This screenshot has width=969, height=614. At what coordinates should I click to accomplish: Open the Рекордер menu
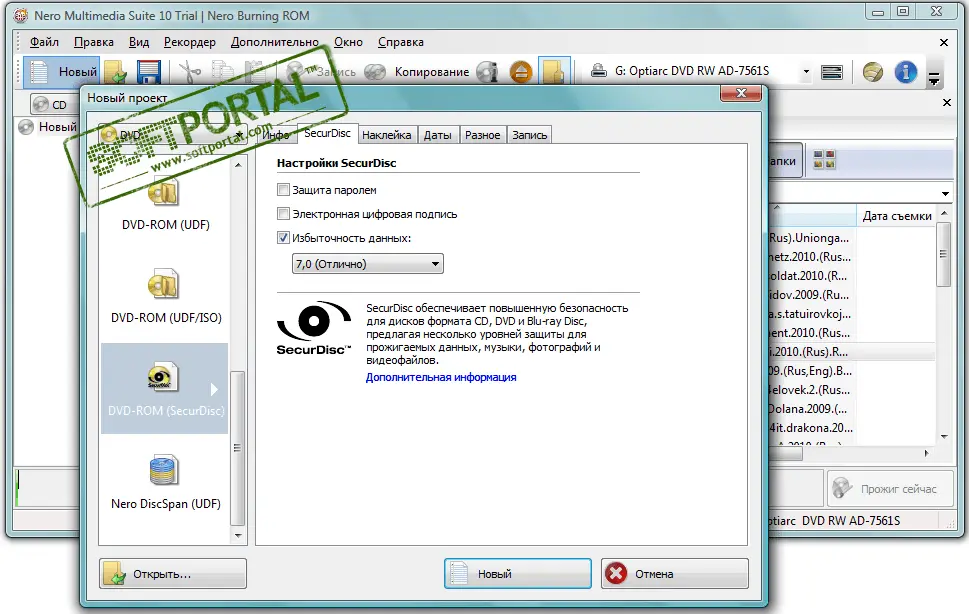[189, 42]
